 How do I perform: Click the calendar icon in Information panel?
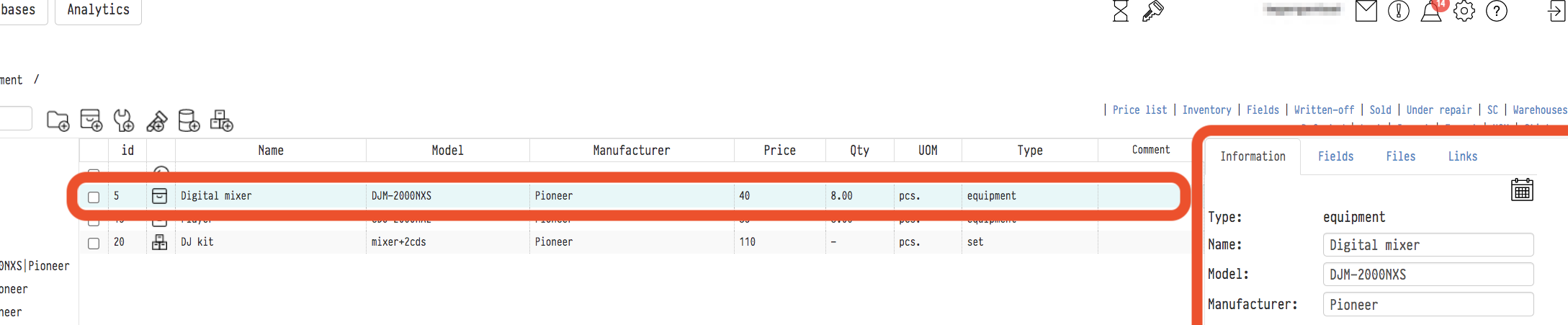1521,190
